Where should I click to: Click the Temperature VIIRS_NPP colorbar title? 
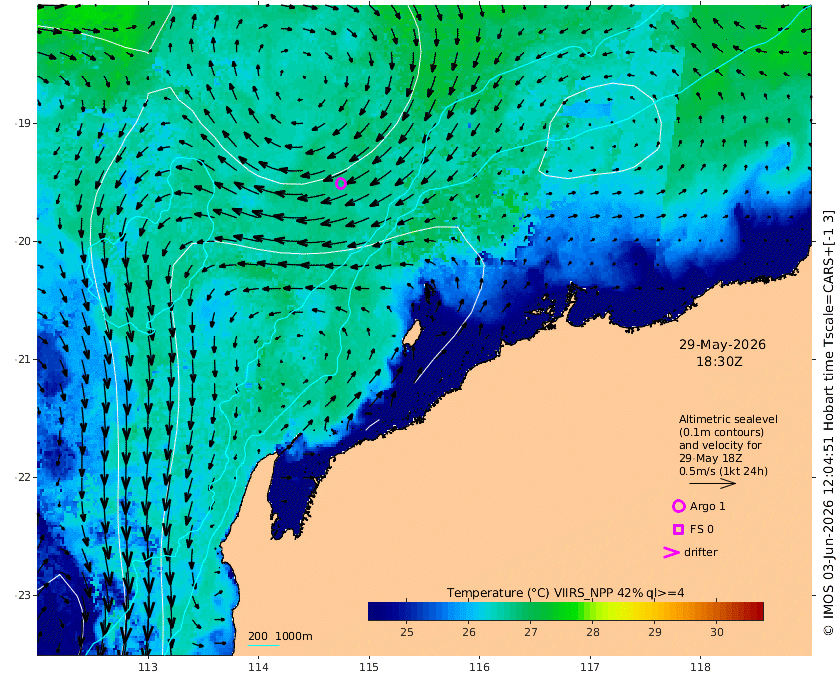[x=565, y=593]
